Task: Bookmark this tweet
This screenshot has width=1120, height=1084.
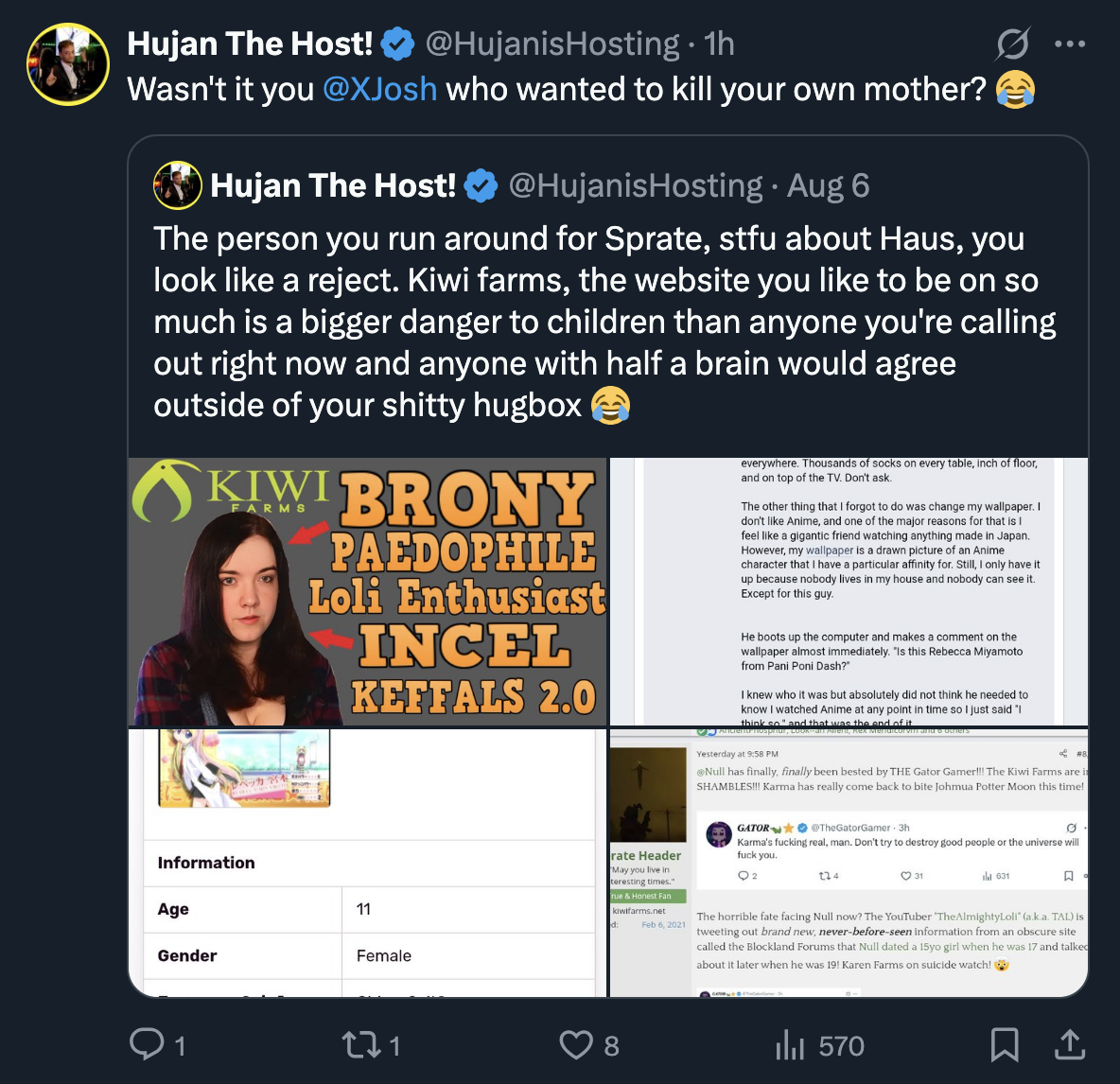Action: point(1004,1044)
